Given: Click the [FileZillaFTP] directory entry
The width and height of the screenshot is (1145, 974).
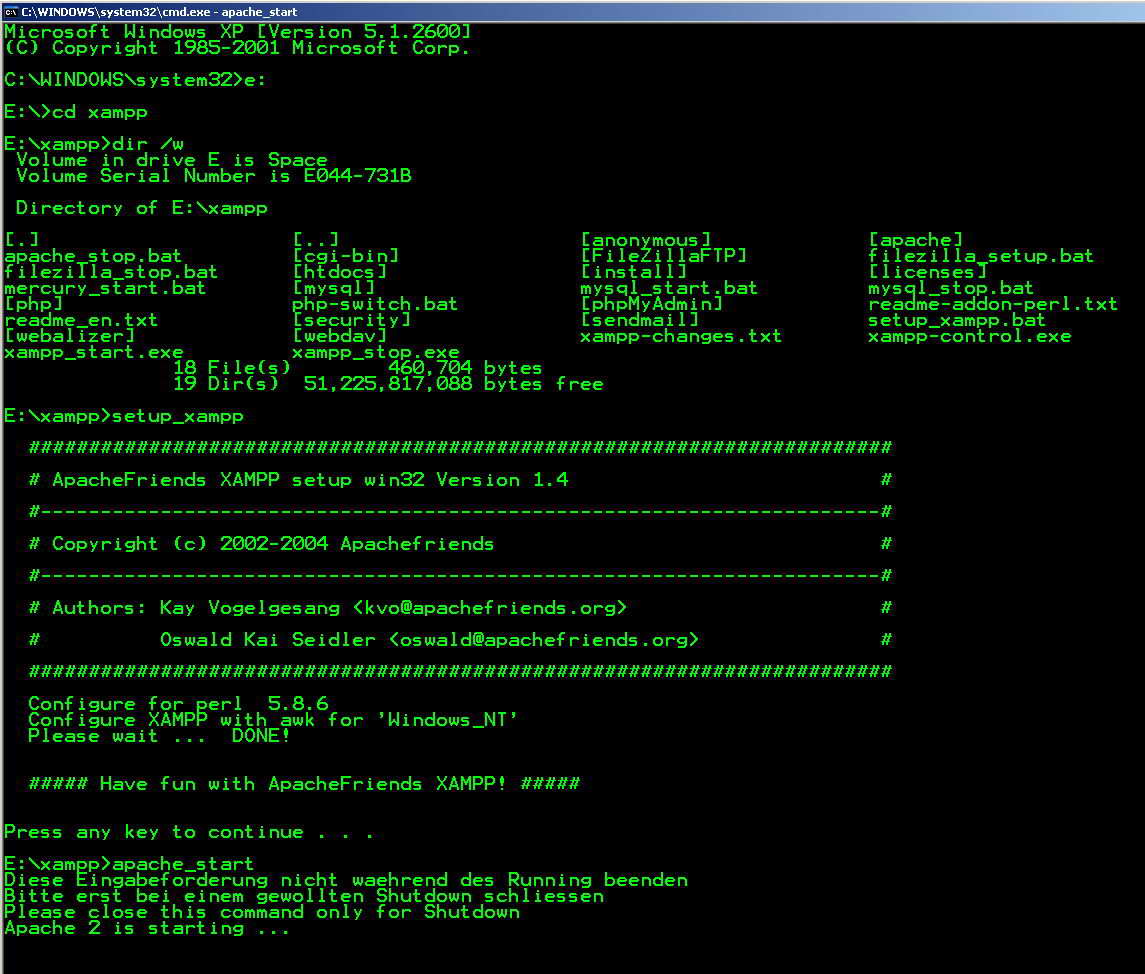Looking at the screenshot, I should 663,256.
